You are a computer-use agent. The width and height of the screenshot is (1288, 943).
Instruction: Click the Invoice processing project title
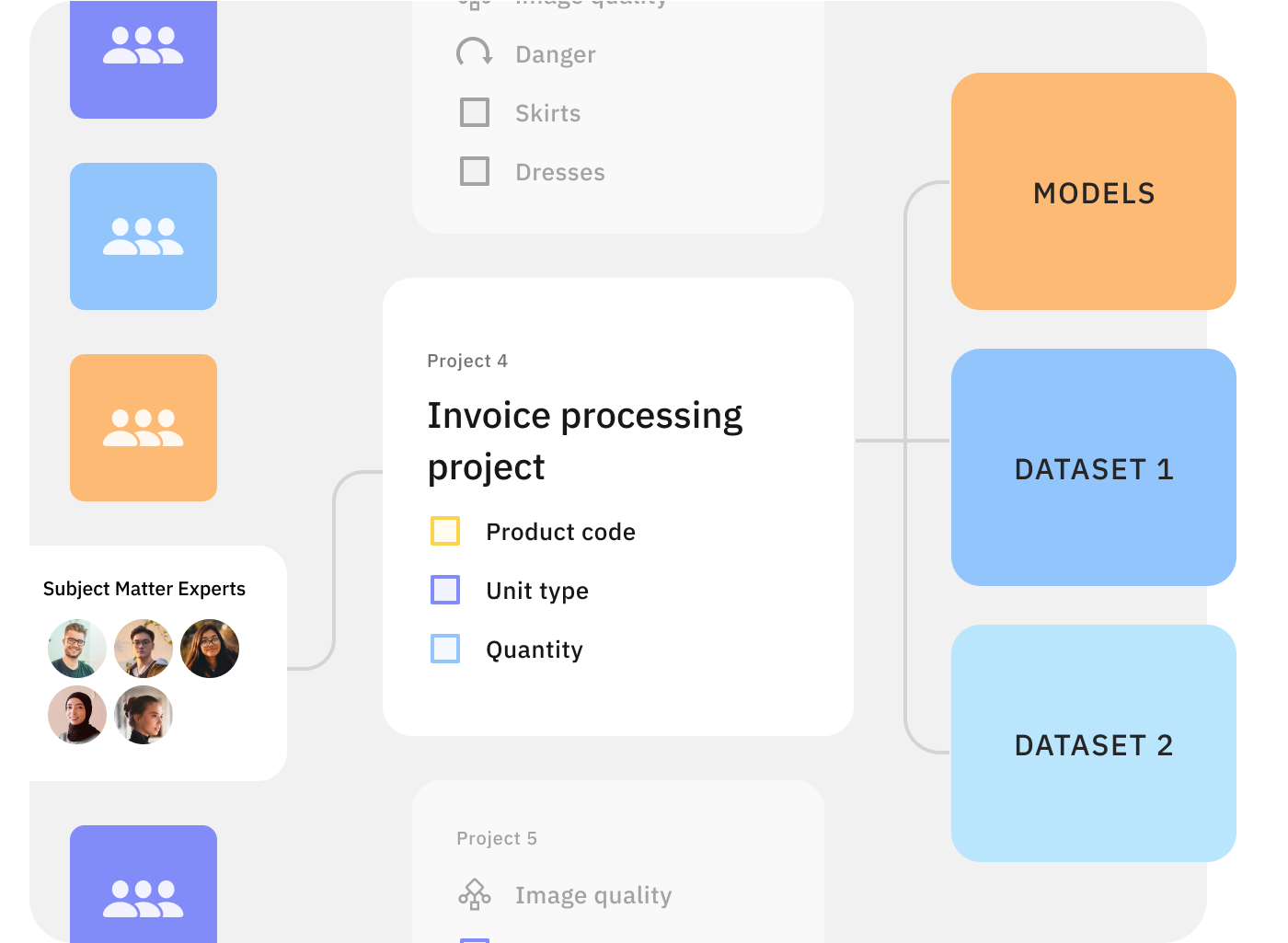click(x=585, y=442)
